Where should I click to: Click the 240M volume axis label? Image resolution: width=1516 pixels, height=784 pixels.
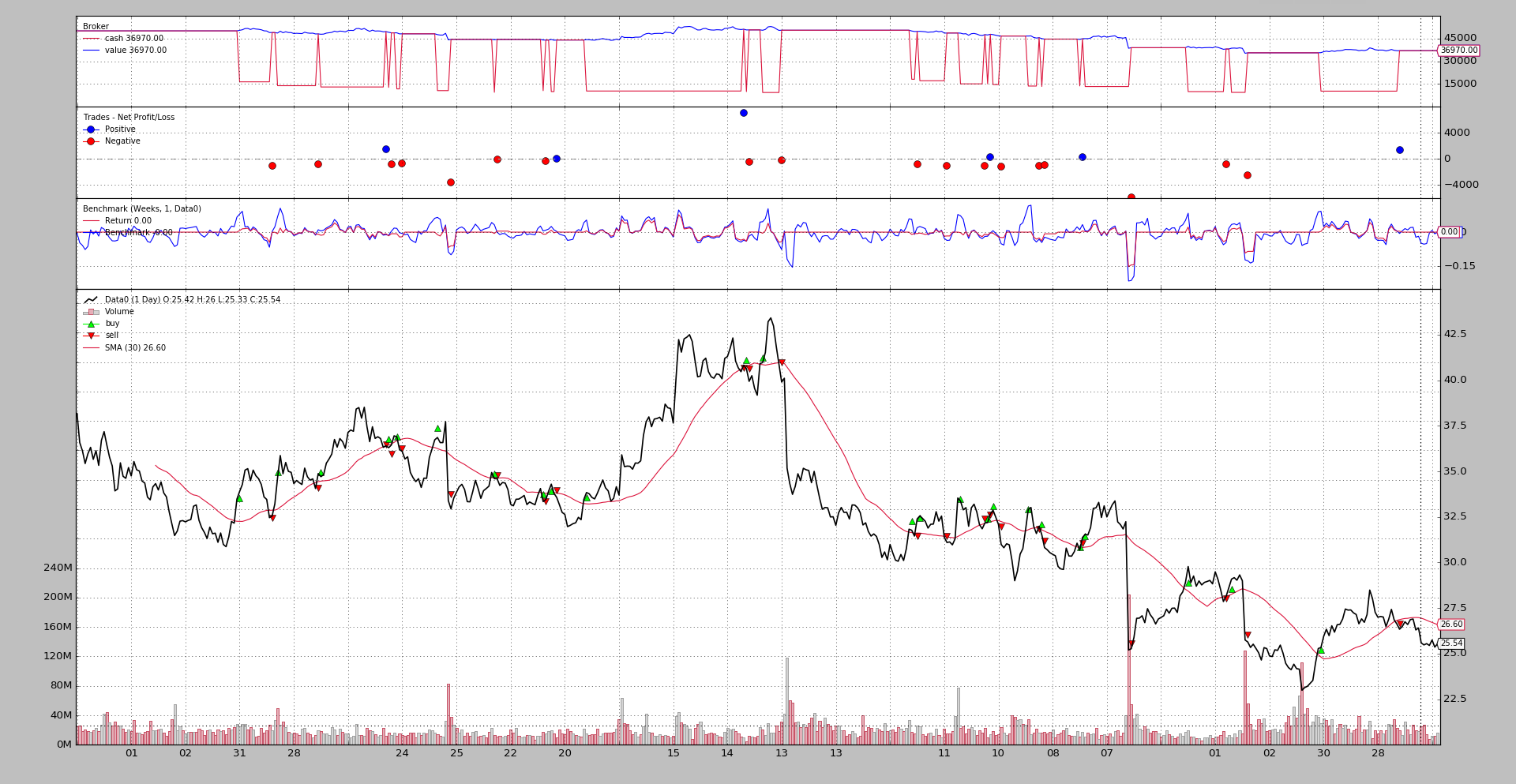[58, 568]
